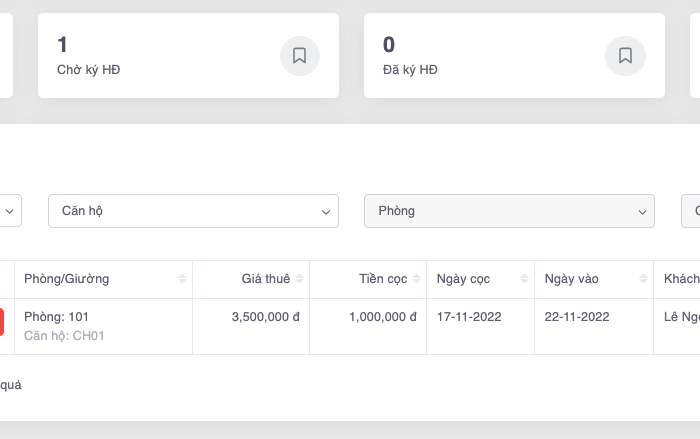Click the bookmark icon on Chờ ký HĐ card
Viewport: 700px width, 439px height.
coord(299,56)
